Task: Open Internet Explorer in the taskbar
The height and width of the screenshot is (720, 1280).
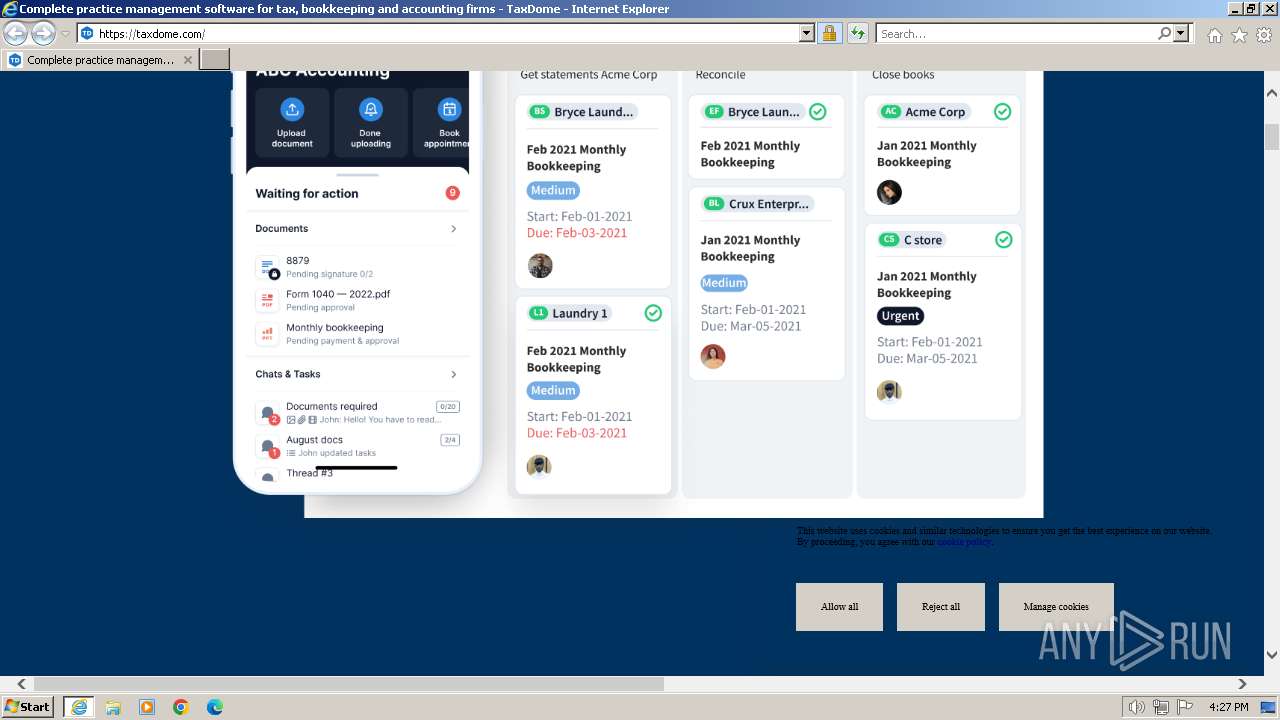Action: (x=78, y=706)
